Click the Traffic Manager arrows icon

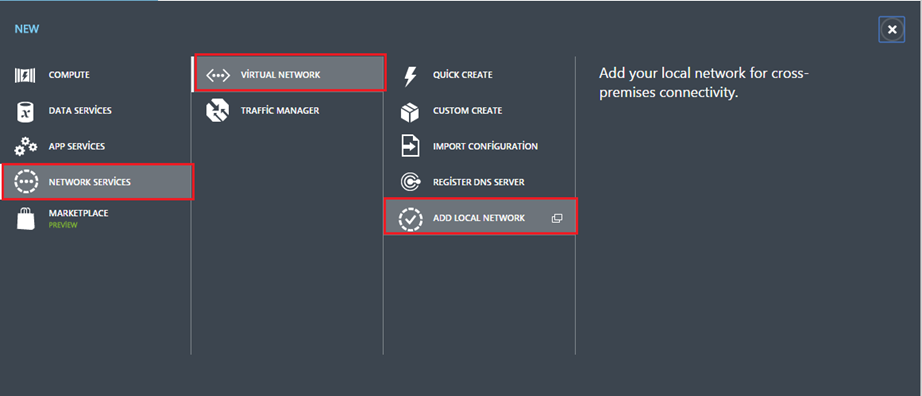(x=217, y=111)
